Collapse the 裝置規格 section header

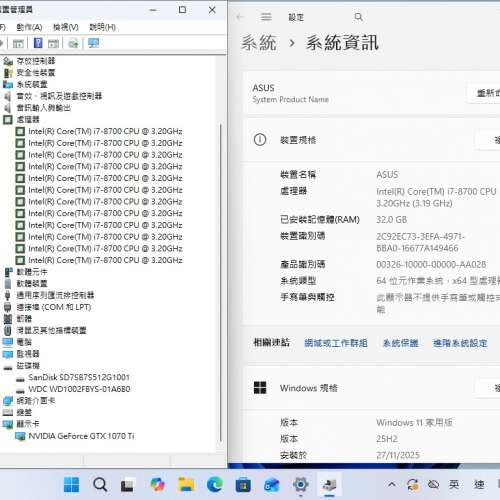click(371, 140)
